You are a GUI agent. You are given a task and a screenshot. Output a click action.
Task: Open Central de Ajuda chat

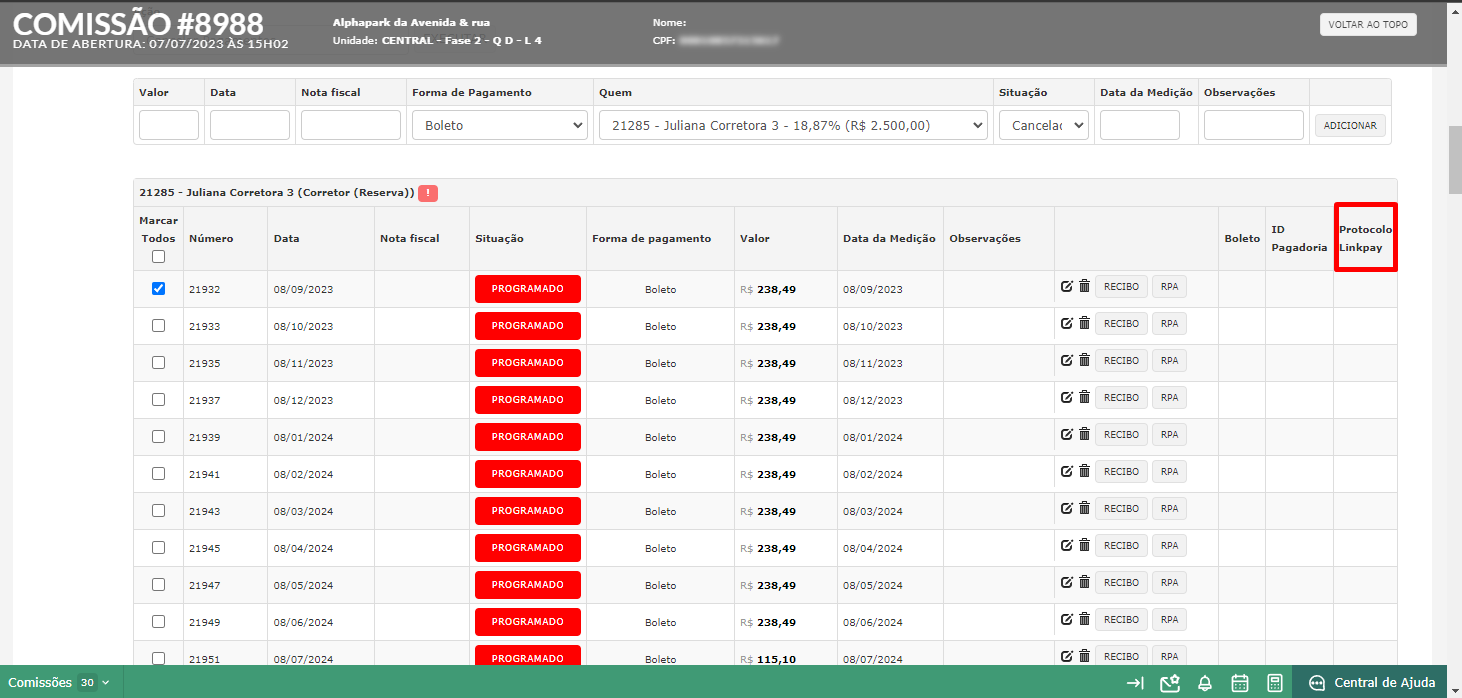pyautogui.click(x=1372, y=683)
